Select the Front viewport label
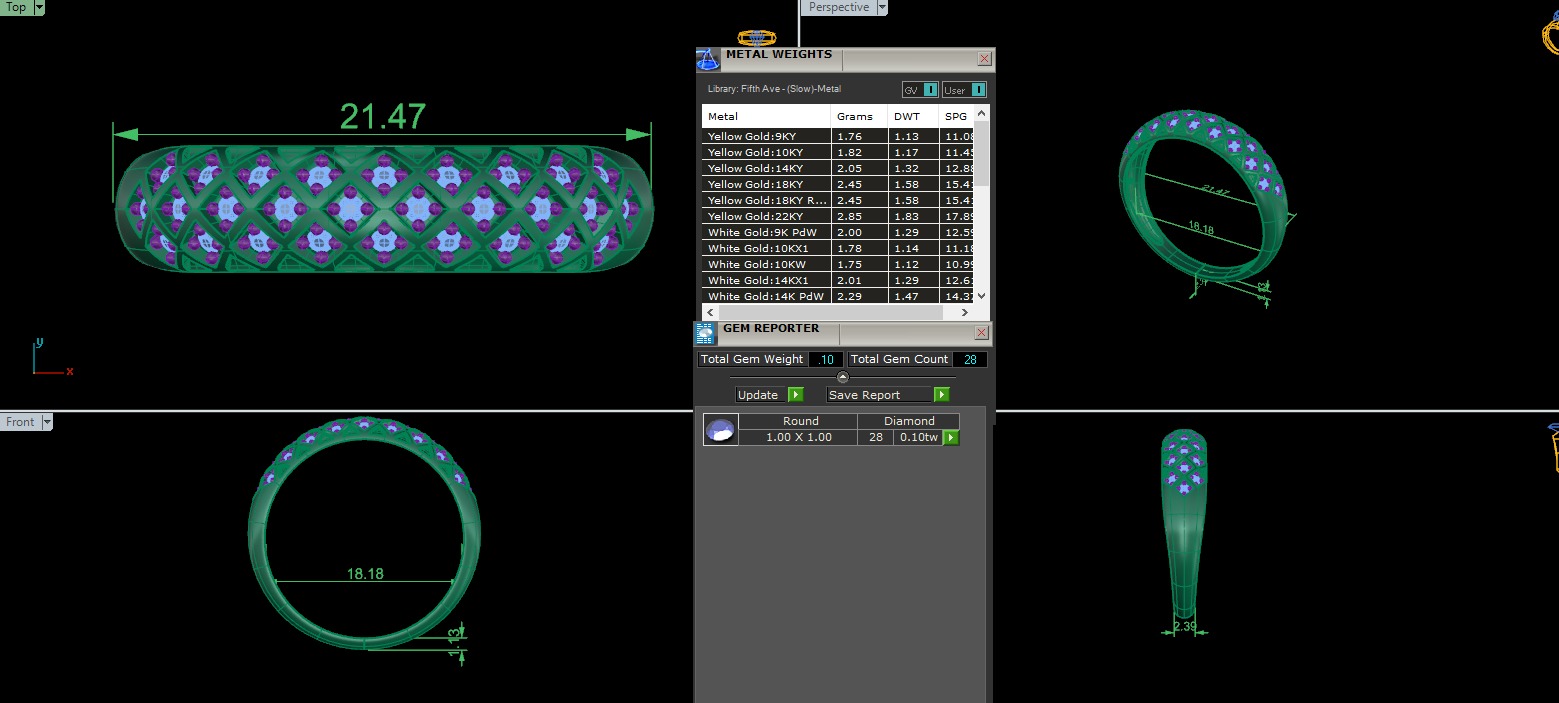1559x703 pixels. 20,422
